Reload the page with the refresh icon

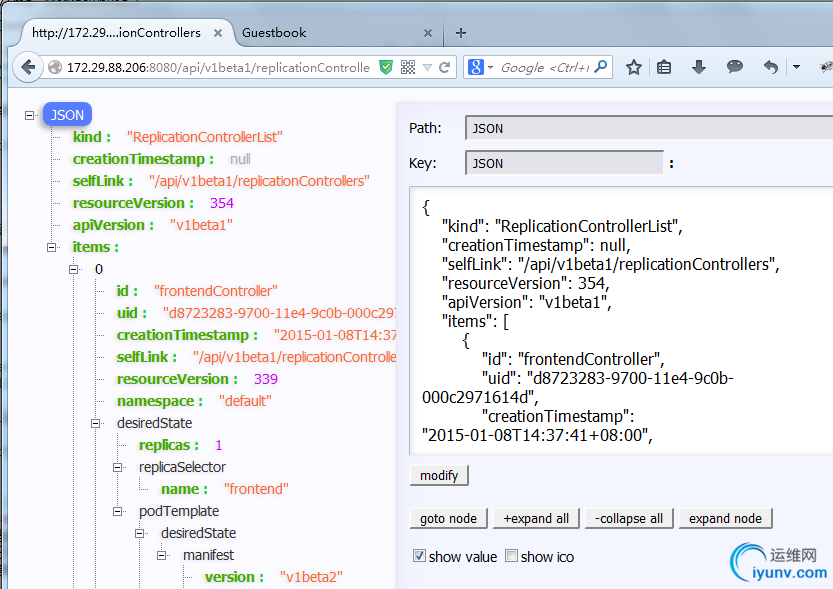(x=445, y=68)
